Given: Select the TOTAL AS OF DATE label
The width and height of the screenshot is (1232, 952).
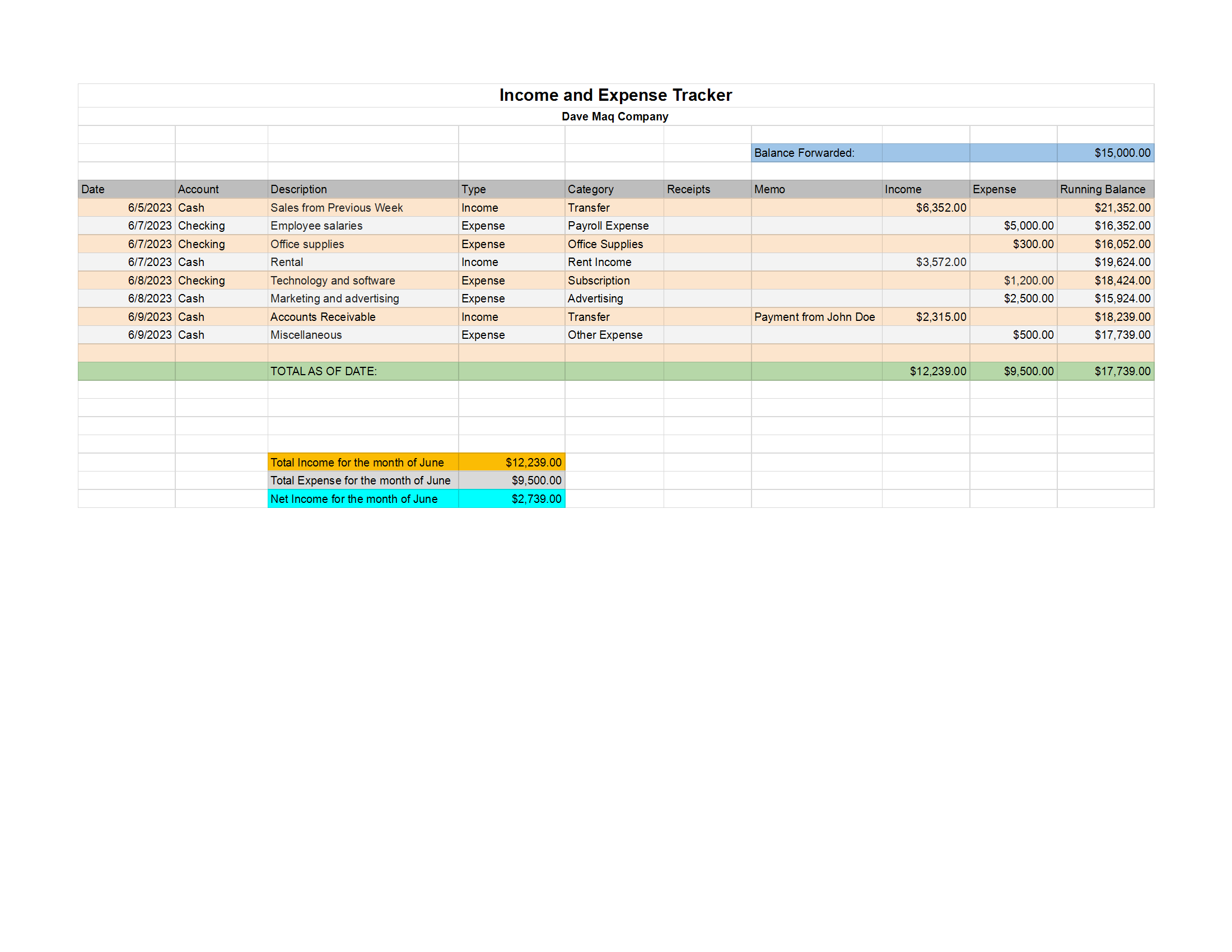Looking at the screenshot, I should (x=323, y=371).
